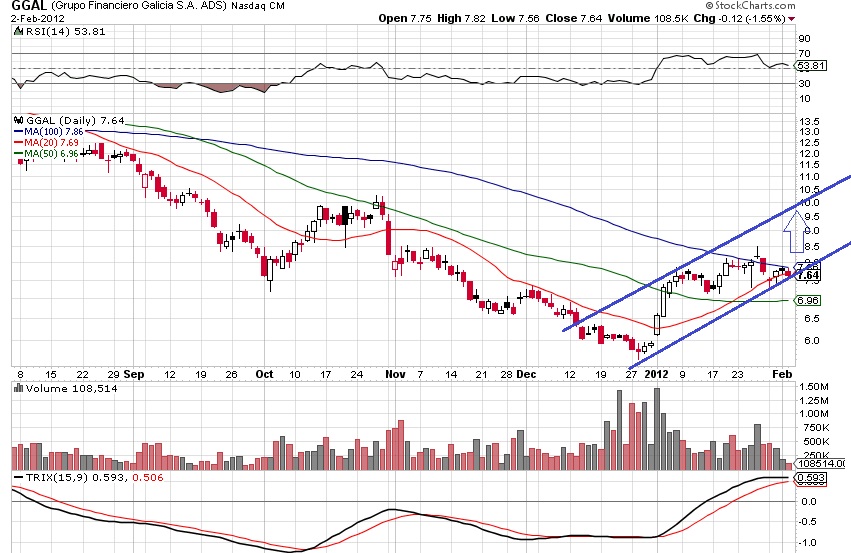Screen dimensions: 851x553
Task: Click the Sep month label on date axis
Action: pos(134,374)
